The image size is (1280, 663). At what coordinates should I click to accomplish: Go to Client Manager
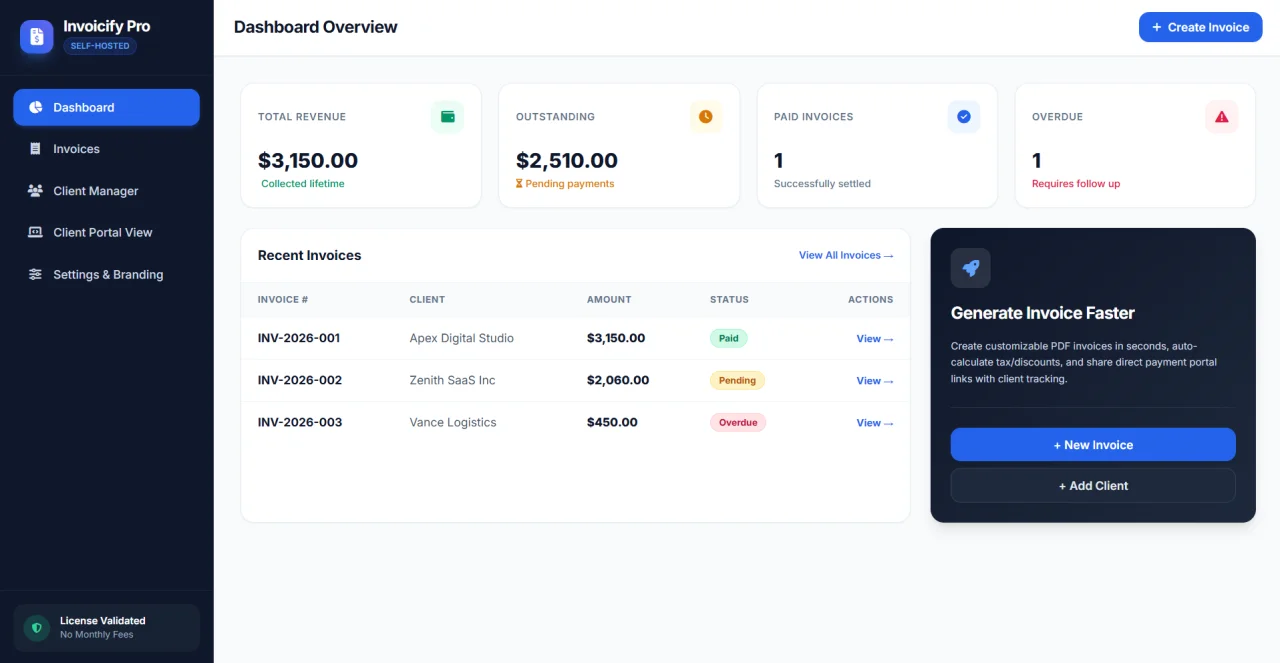coord(106,191)
